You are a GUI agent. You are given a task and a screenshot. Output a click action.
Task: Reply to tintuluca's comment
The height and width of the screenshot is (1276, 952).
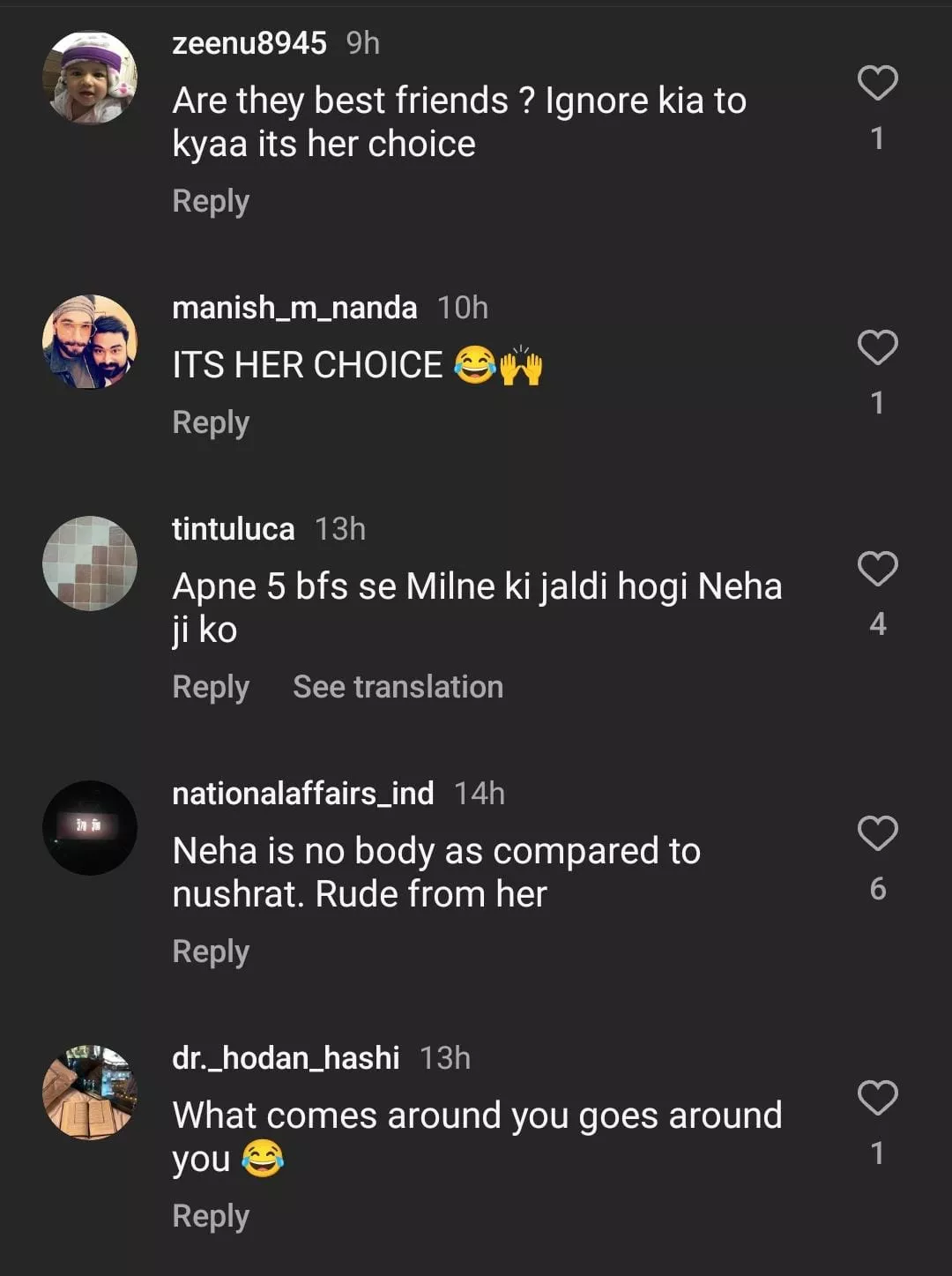click(x=211, y=687)
